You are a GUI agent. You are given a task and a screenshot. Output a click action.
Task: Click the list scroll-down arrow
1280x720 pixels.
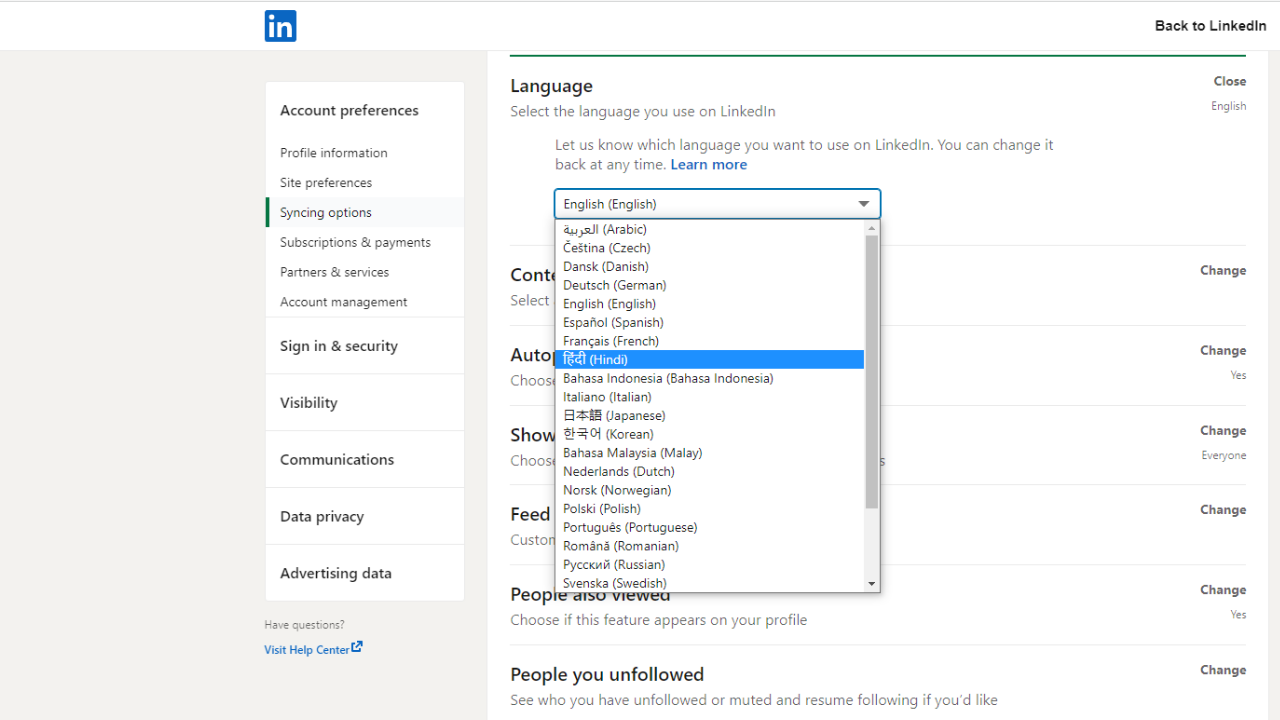[x=872, y=584]
